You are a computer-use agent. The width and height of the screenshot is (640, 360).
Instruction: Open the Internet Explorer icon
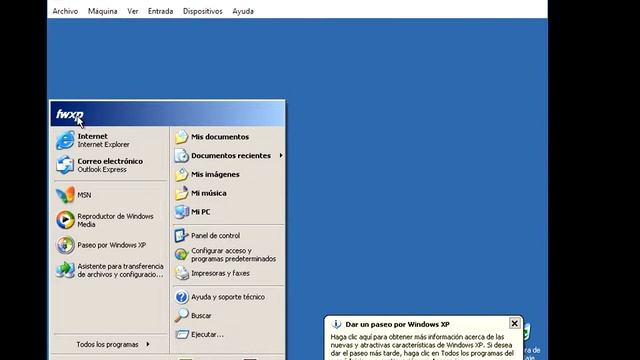pyautogui.click(x=65, y=140)
